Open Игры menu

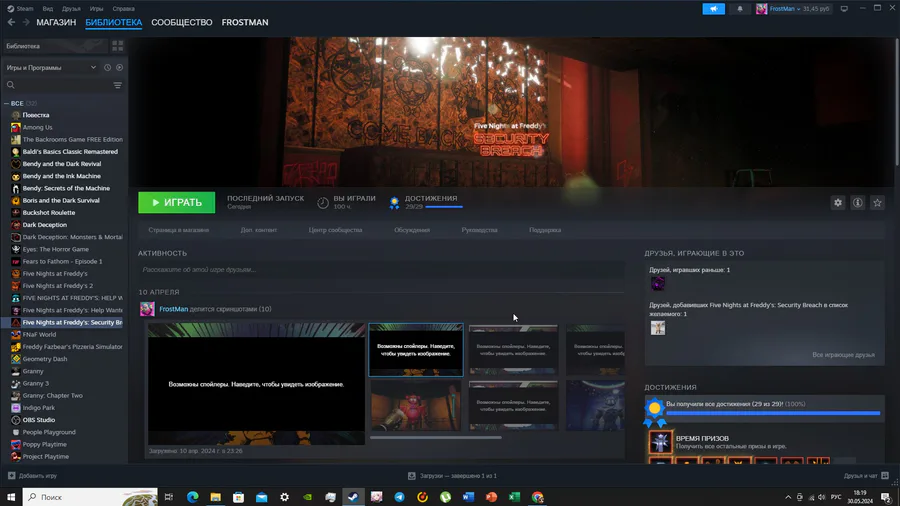click(x=96, y=9)
